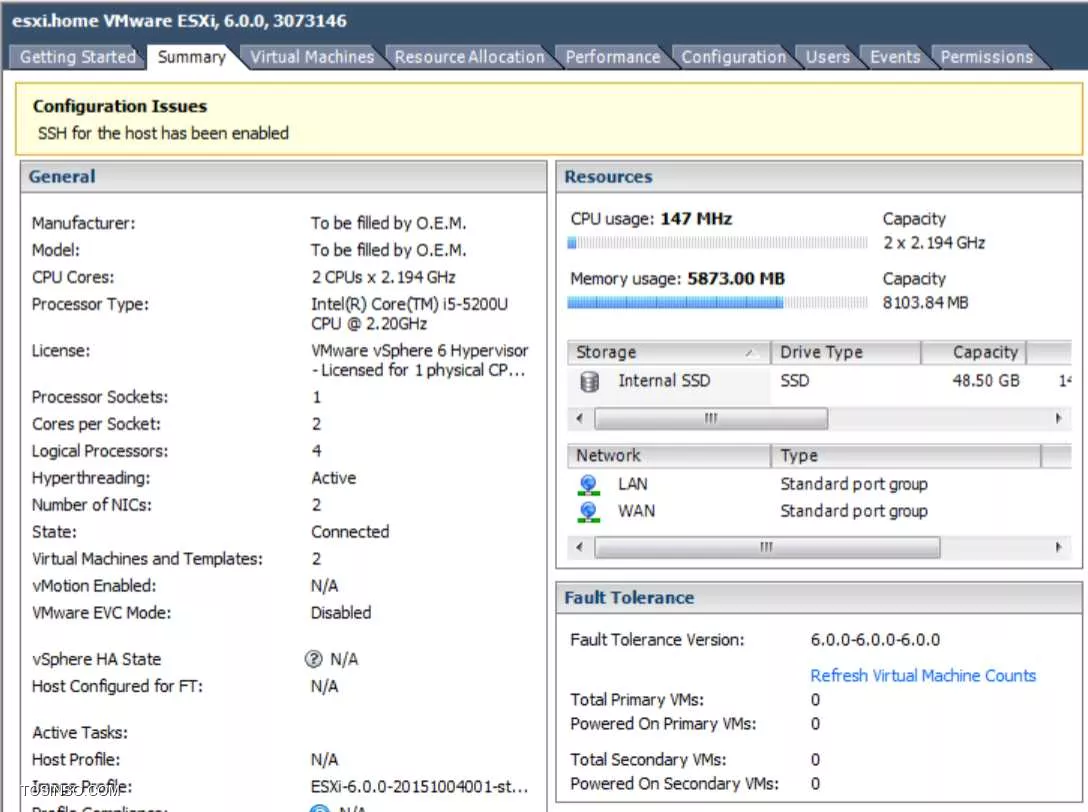Click the Resources panel header

click(x=819, y=177)
